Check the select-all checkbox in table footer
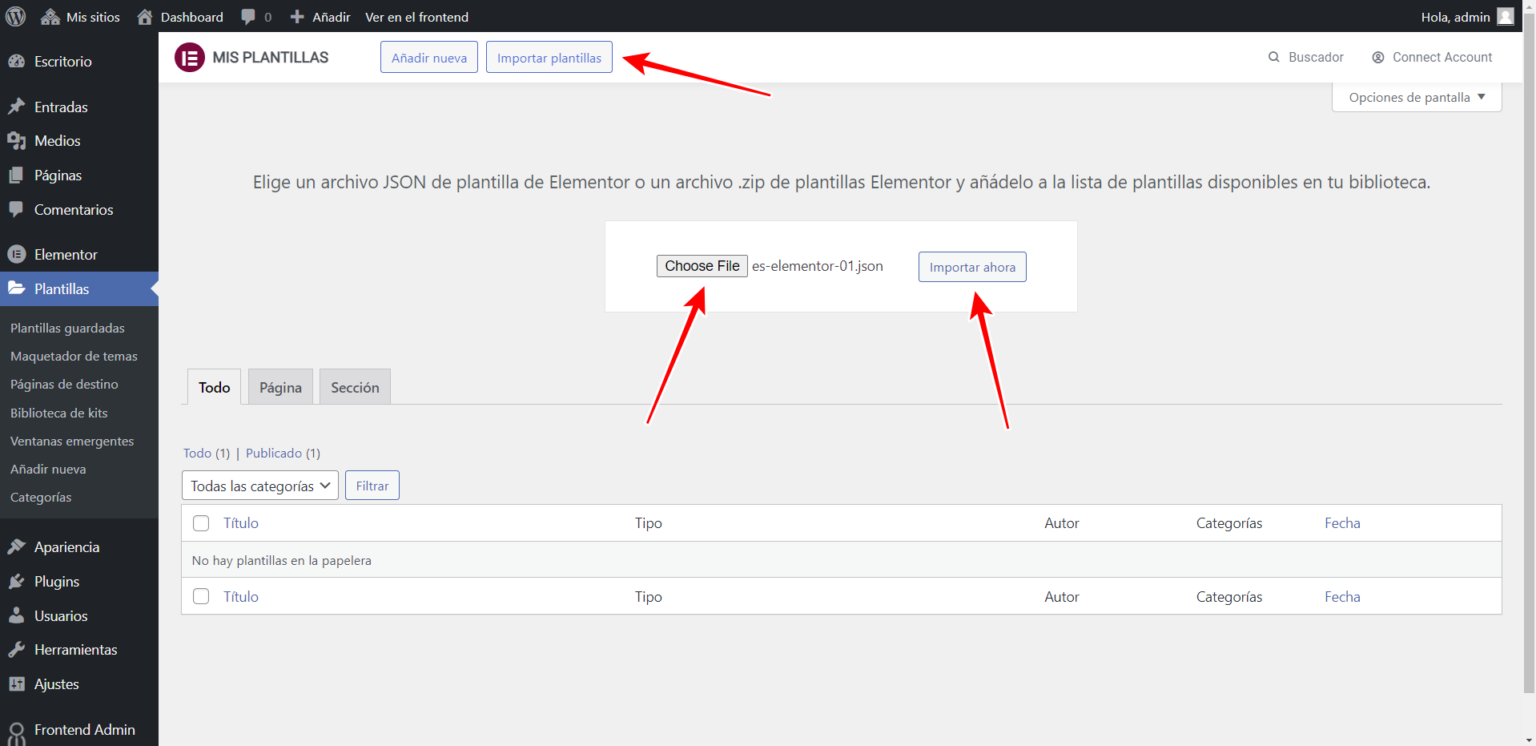This screenshot has width=1536, height=746. 201,596
